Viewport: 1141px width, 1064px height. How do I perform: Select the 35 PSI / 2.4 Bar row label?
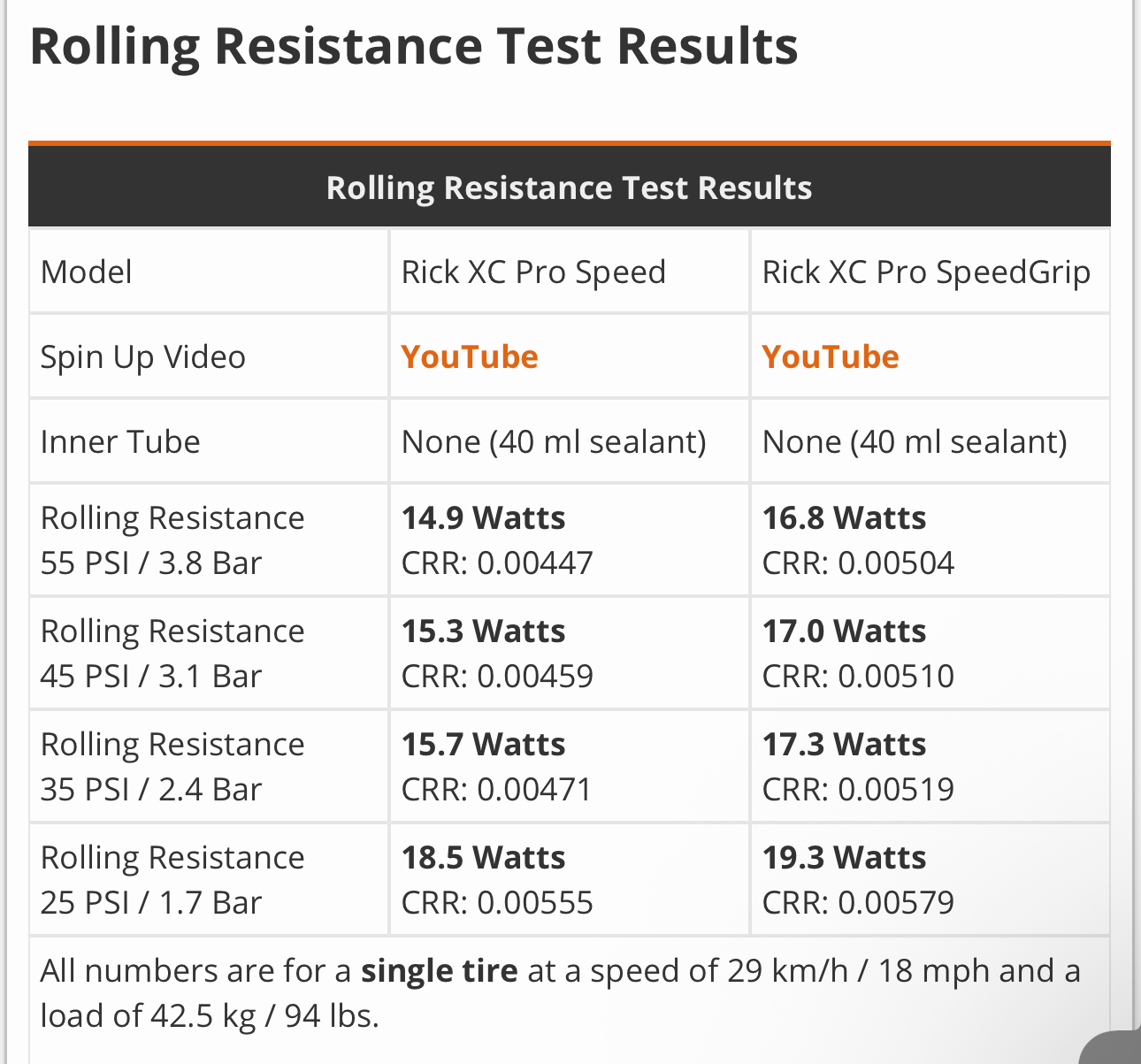[151, 789]
